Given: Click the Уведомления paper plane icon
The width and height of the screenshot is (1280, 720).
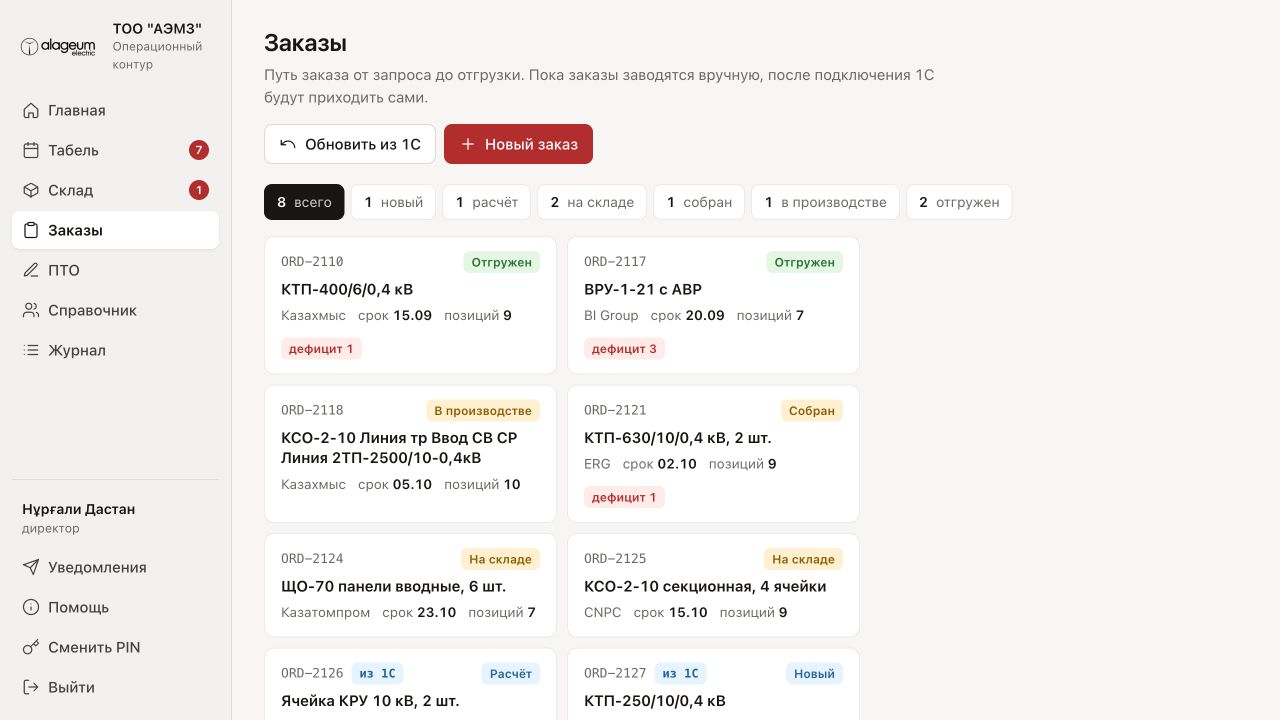Looking at the screenshot, I should pyautogui.click(x=31, y=567).
